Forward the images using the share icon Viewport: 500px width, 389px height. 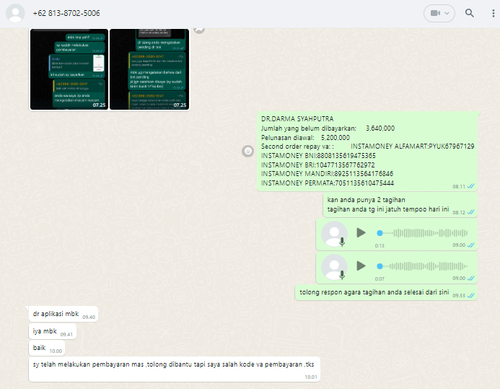[x=199, y=30]
